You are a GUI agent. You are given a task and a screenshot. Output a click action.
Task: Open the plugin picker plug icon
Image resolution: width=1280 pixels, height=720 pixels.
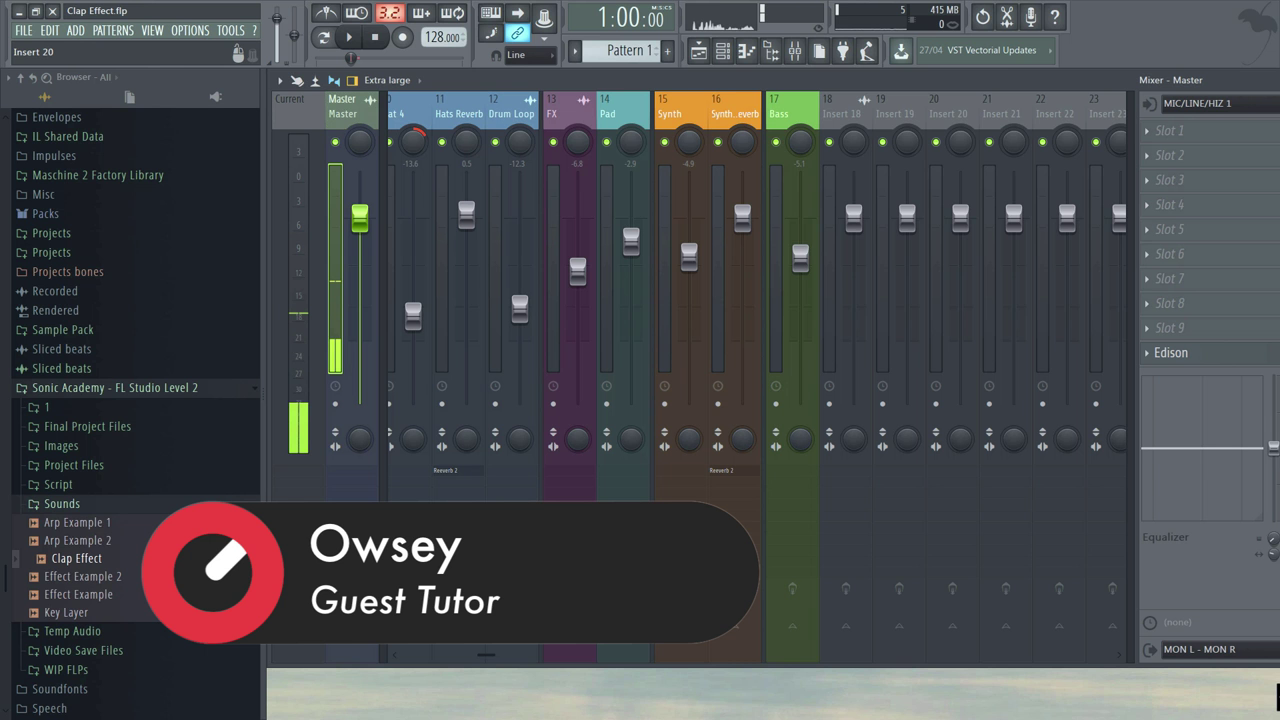click(x=843, y=51)
